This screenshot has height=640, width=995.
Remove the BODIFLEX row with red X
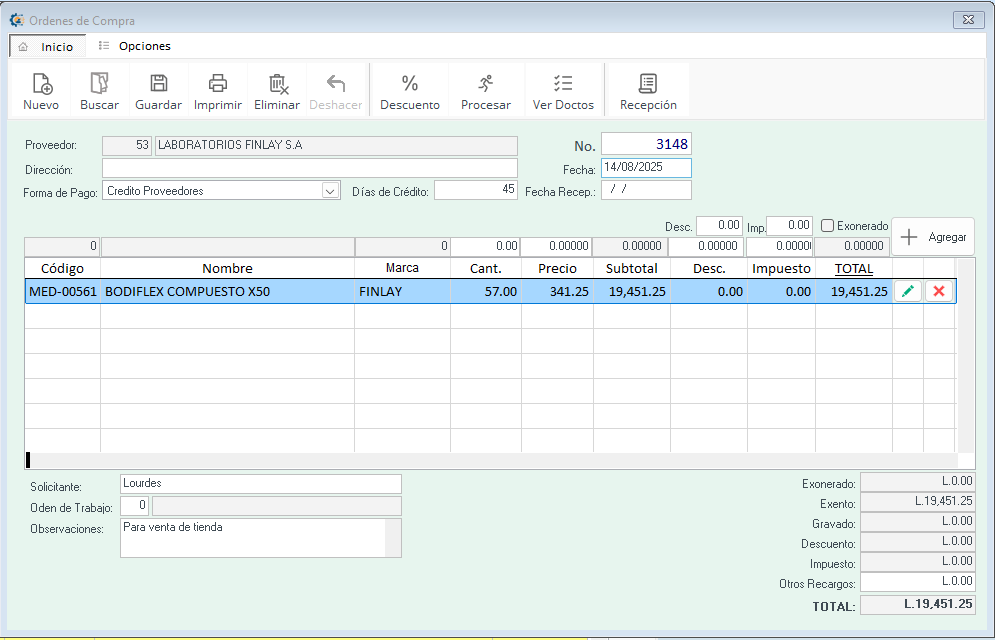click(938, 291)
